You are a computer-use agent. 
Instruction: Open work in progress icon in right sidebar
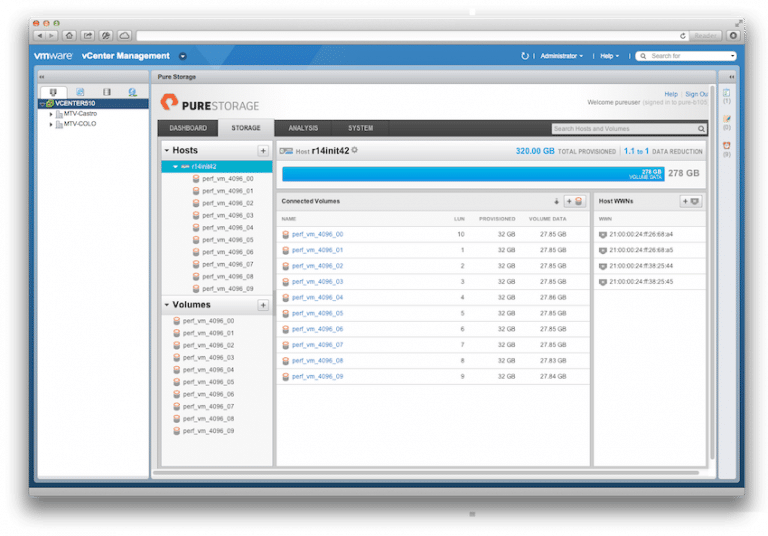[x=726, y=119]
